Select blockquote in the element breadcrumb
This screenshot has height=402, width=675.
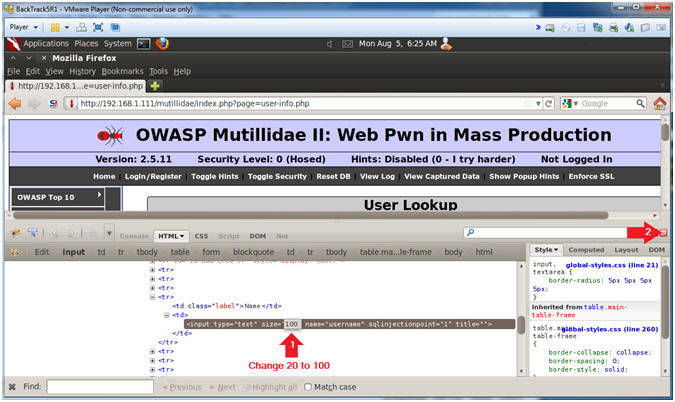pyautogui.click(x=254, y=252)
